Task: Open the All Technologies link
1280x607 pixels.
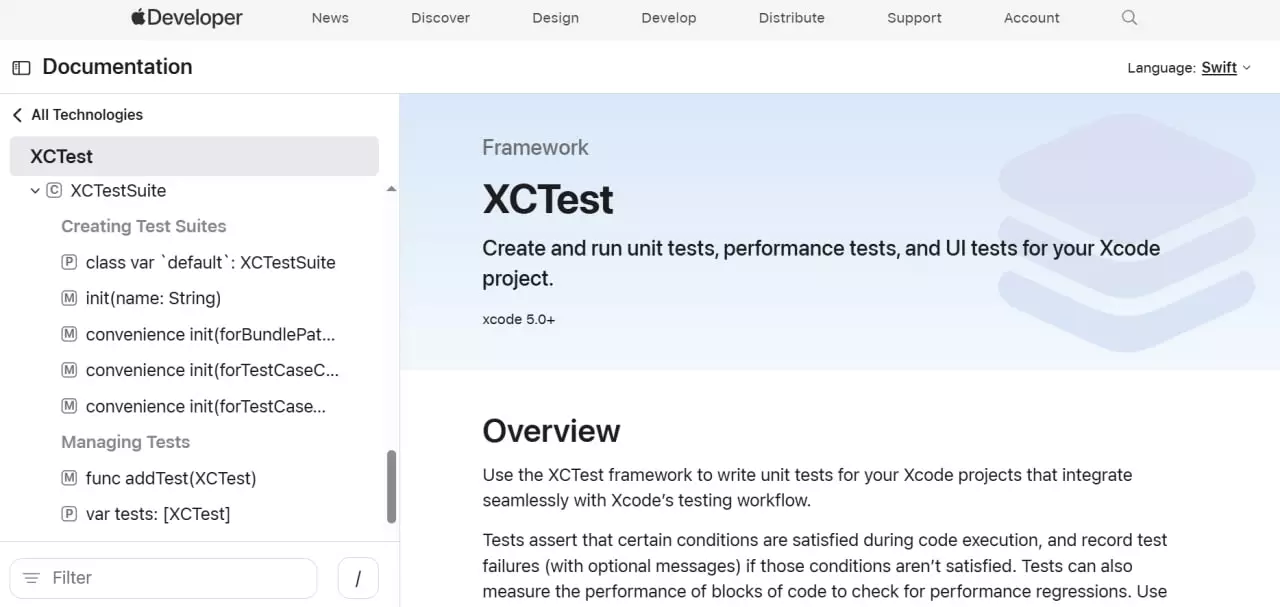Action: 85,114
